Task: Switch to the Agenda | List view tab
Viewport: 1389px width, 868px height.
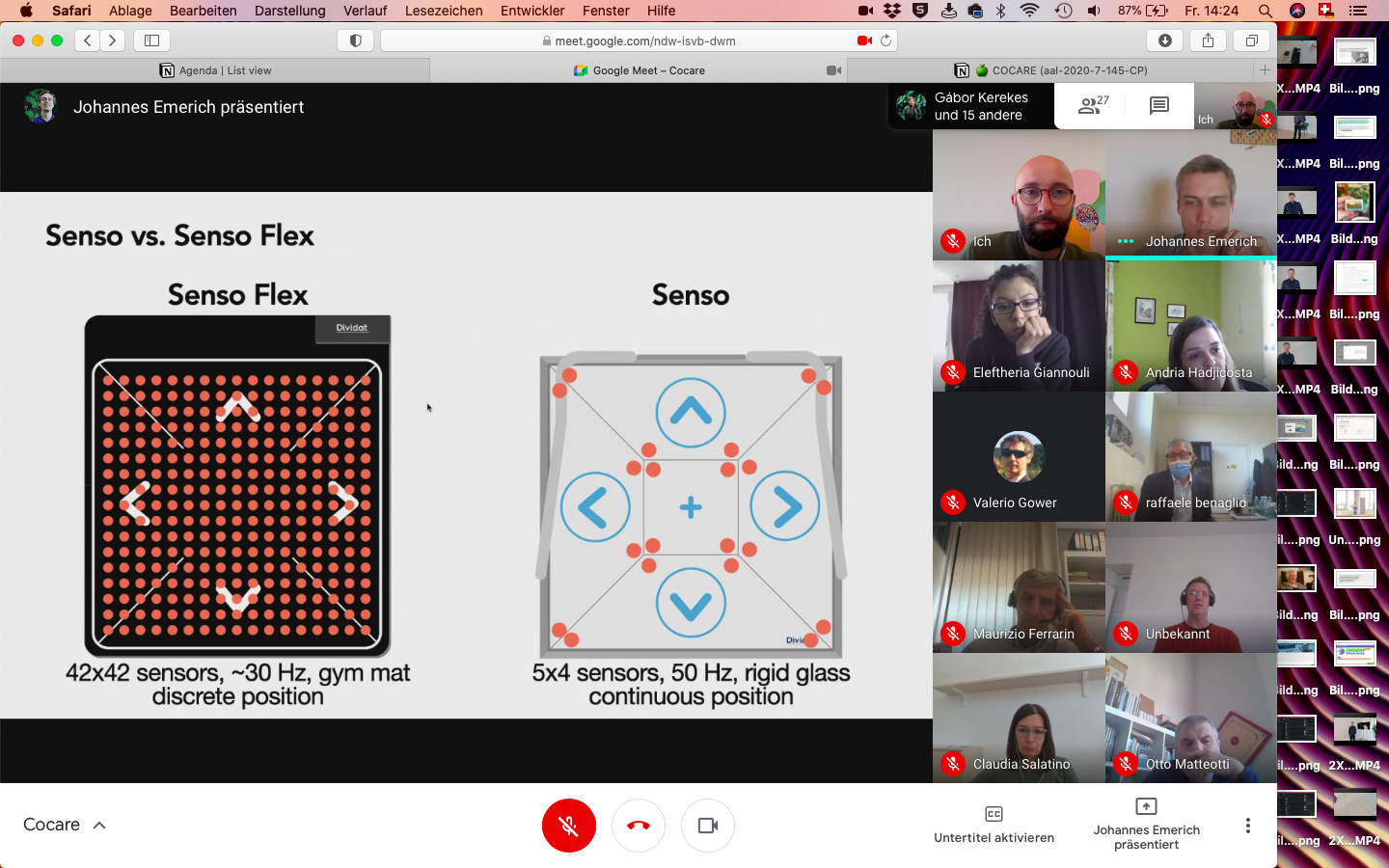Action: (x=215, y=70)
